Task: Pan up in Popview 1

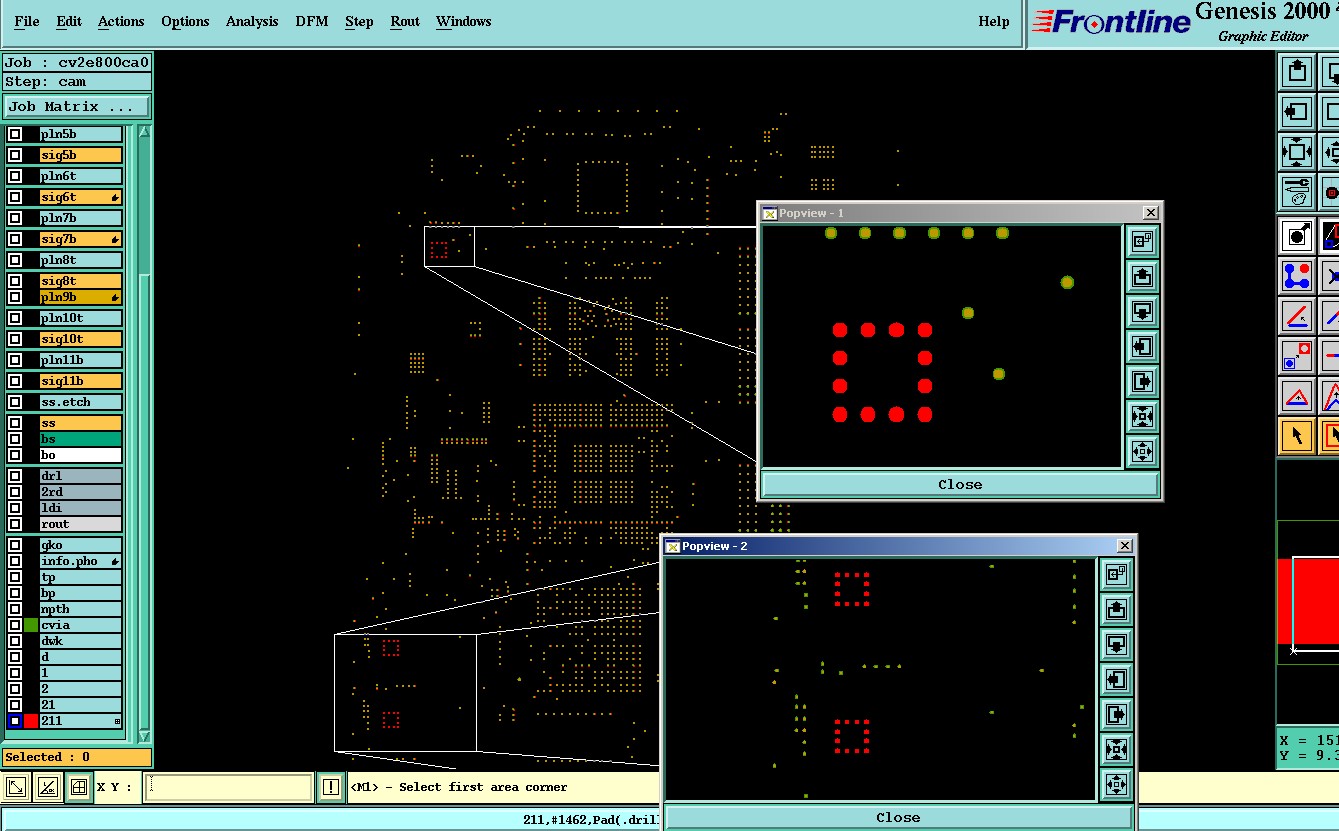Action: 1142,276
